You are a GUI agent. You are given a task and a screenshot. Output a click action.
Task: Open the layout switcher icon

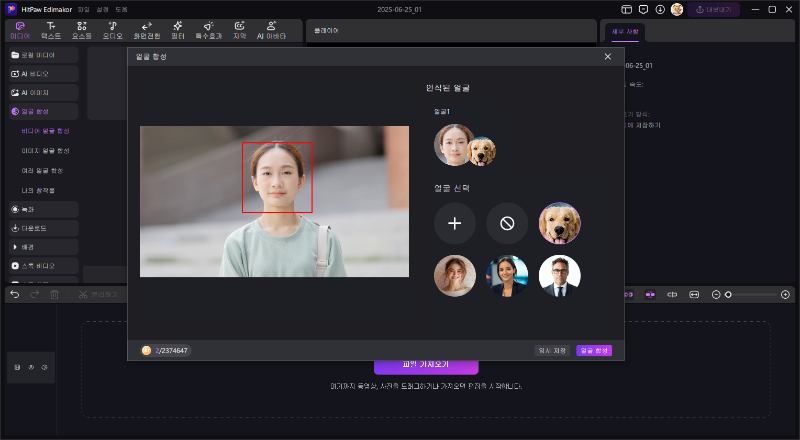tap(627, 10)
